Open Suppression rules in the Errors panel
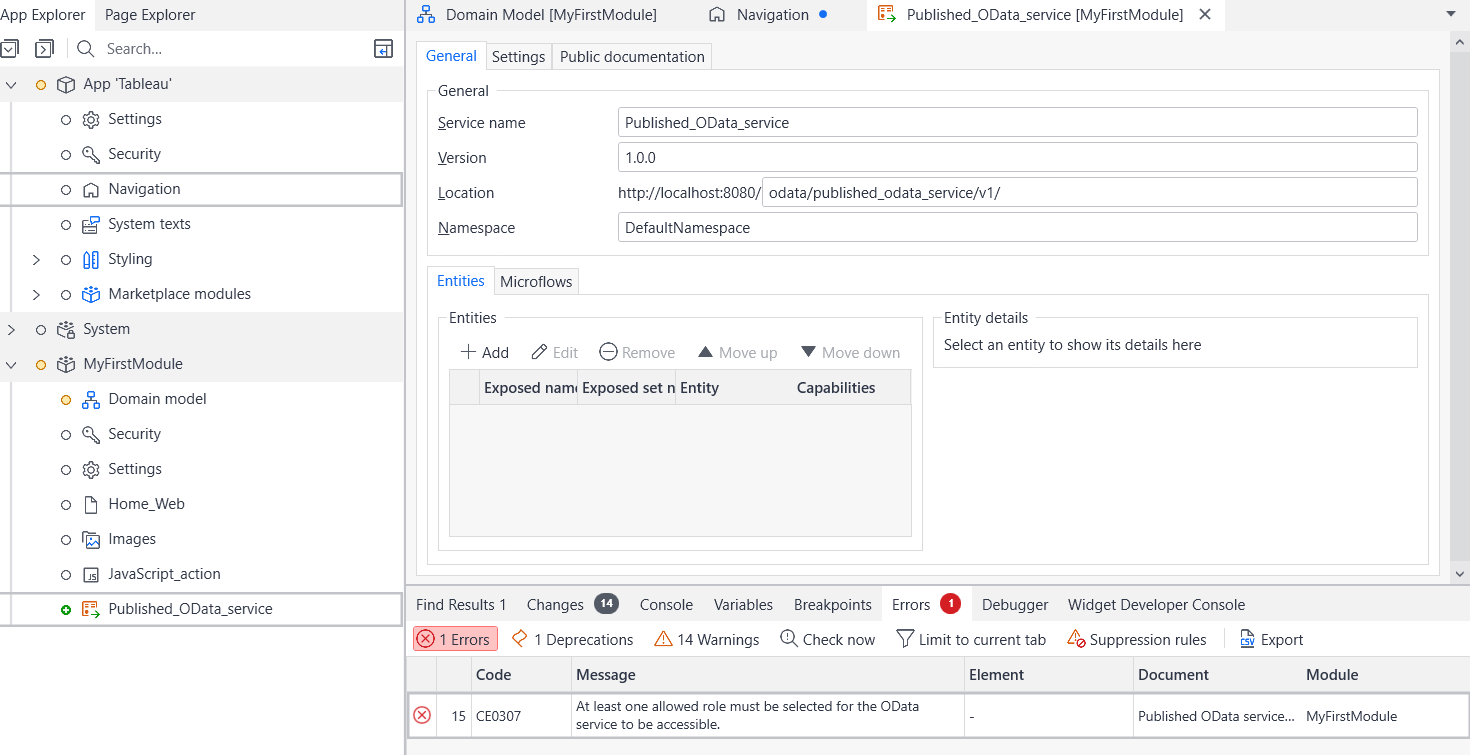Image resolution: width=1470 pixels, height=755 pixels. pyautogui.click(x=1137, y=639)
